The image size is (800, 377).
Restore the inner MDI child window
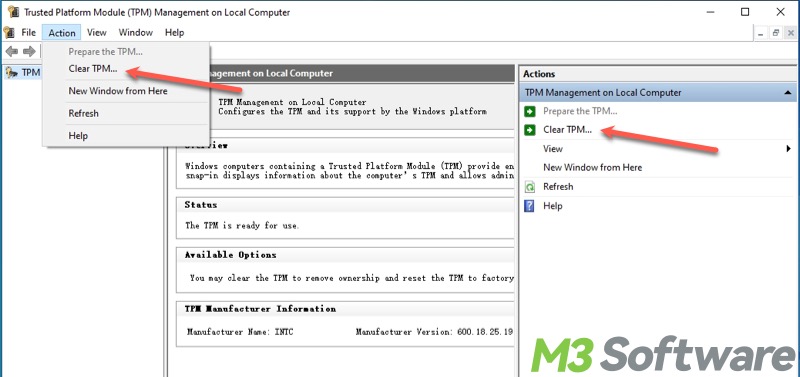point(776,33)
